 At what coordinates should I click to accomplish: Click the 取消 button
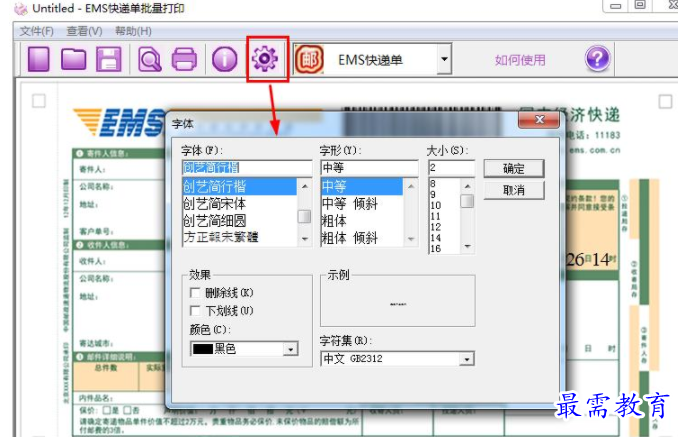[x=514, y=190]
